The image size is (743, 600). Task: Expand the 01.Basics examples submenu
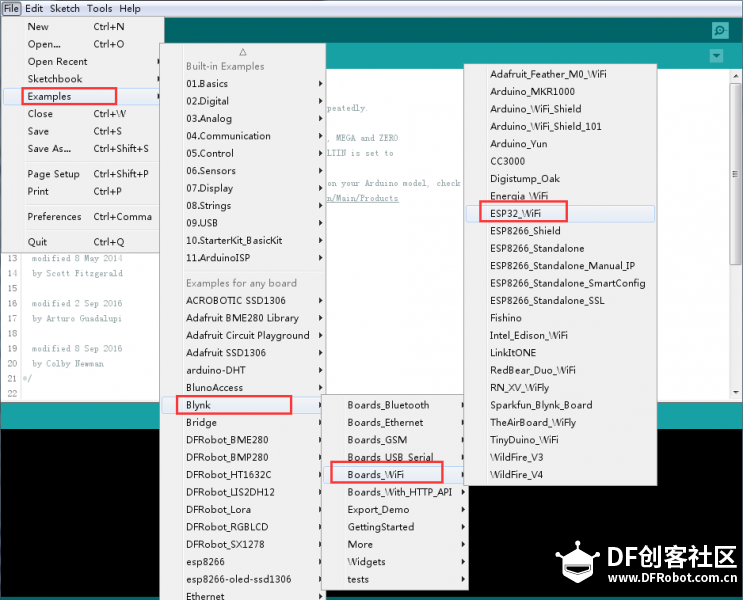point(243,83)
